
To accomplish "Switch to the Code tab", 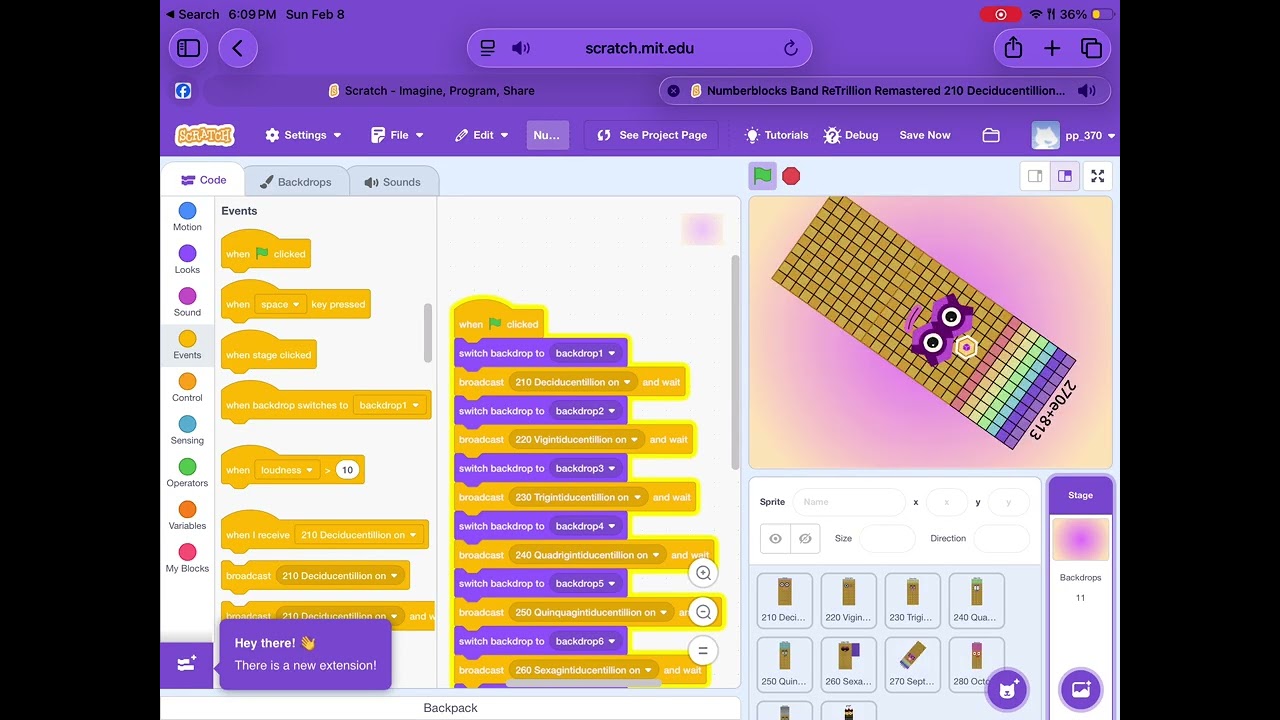I will coord(203,180).
